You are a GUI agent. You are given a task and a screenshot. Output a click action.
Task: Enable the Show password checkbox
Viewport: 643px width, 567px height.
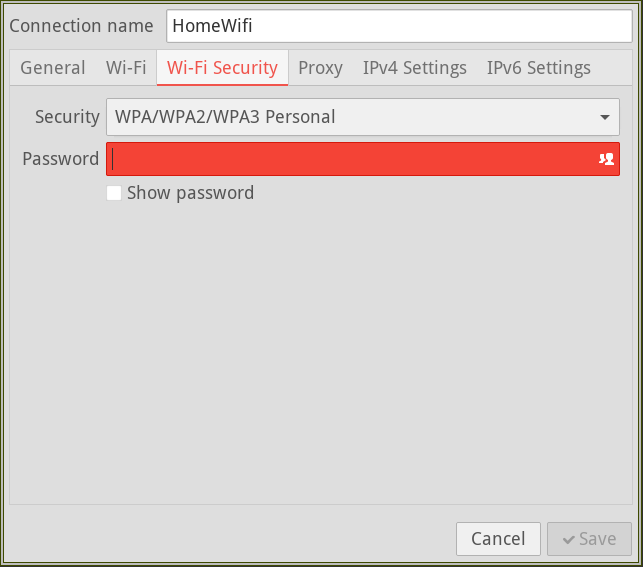click(114, 193)
